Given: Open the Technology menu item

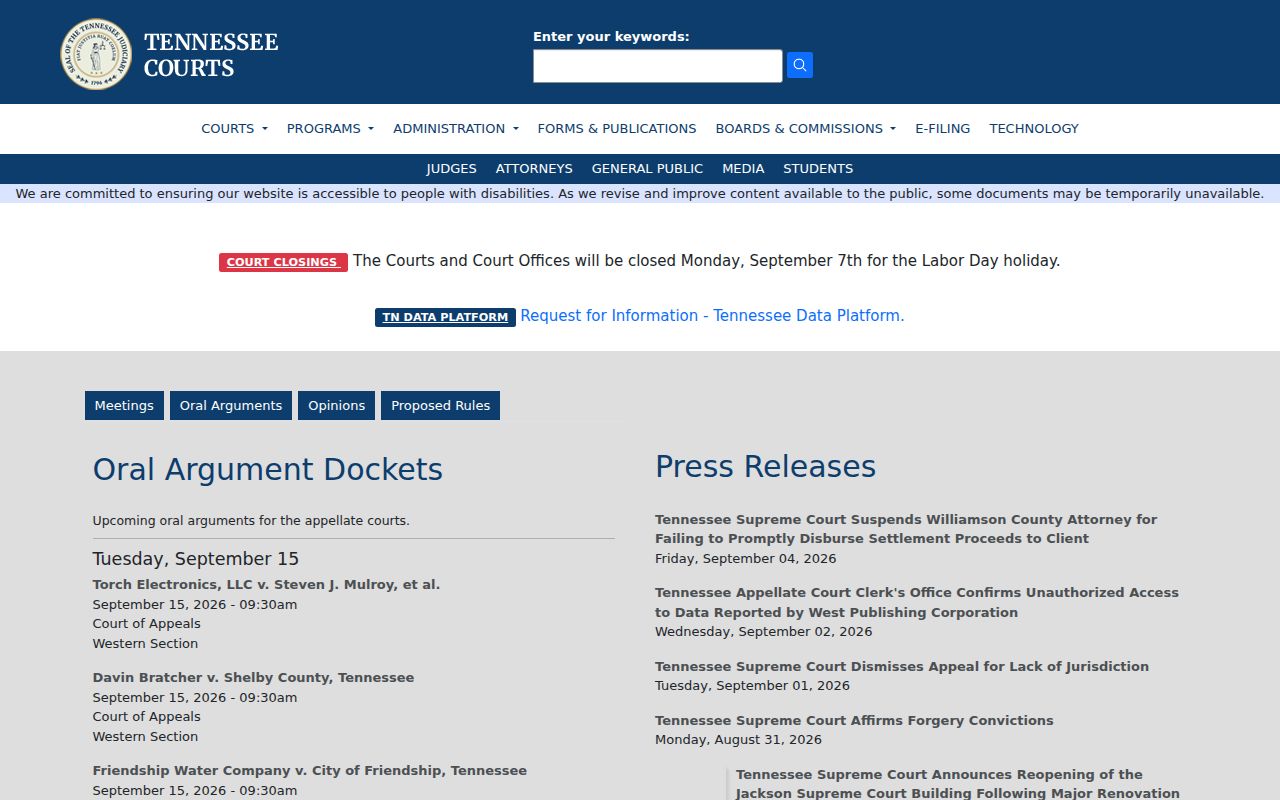Looking at the screenshot, I should coord(1034,128).
